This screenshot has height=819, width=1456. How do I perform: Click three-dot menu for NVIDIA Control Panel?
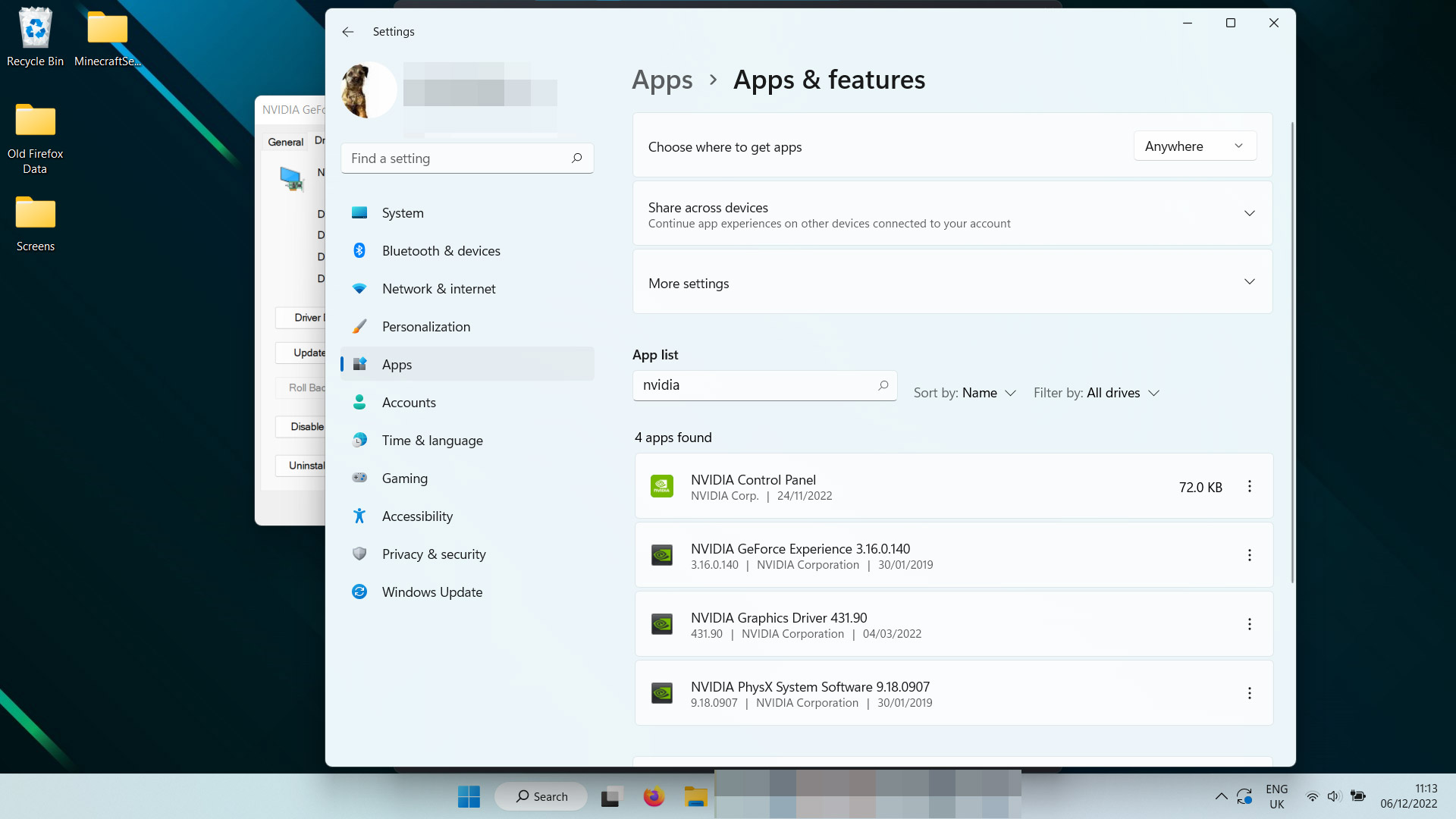point(1249,487)
